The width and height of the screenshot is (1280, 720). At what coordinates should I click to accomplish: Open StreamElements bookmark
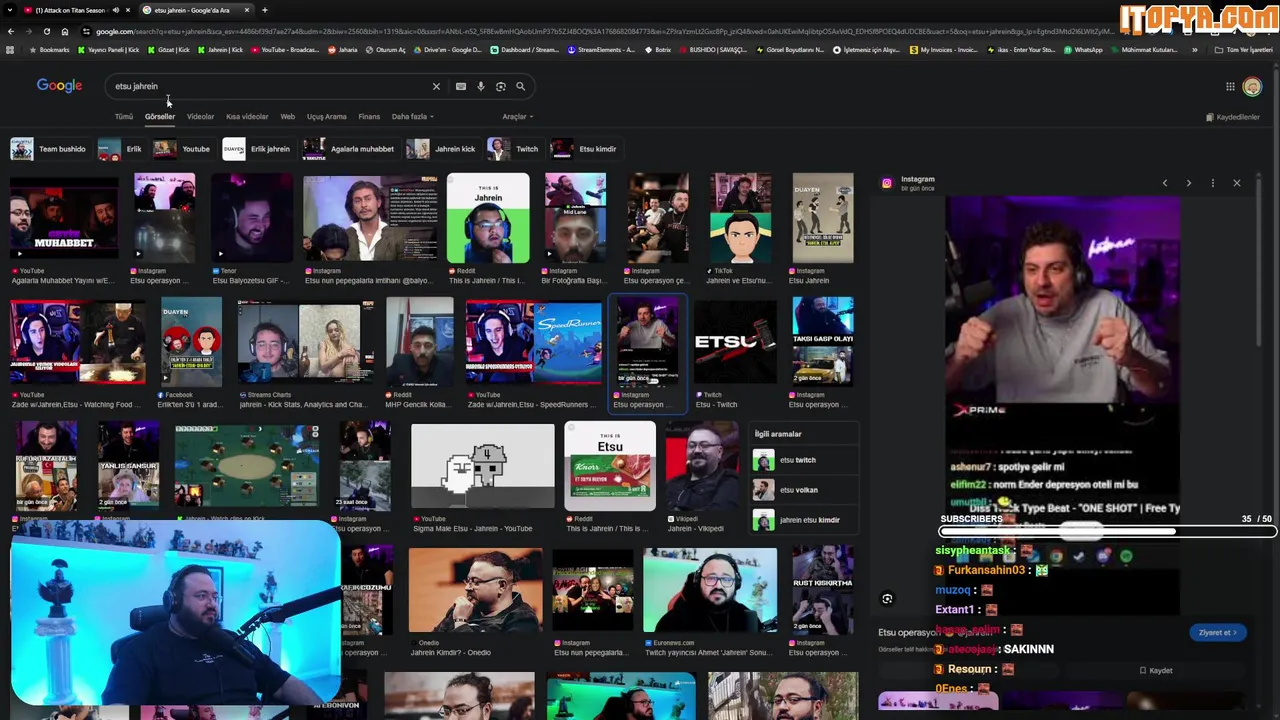[602, 50]
